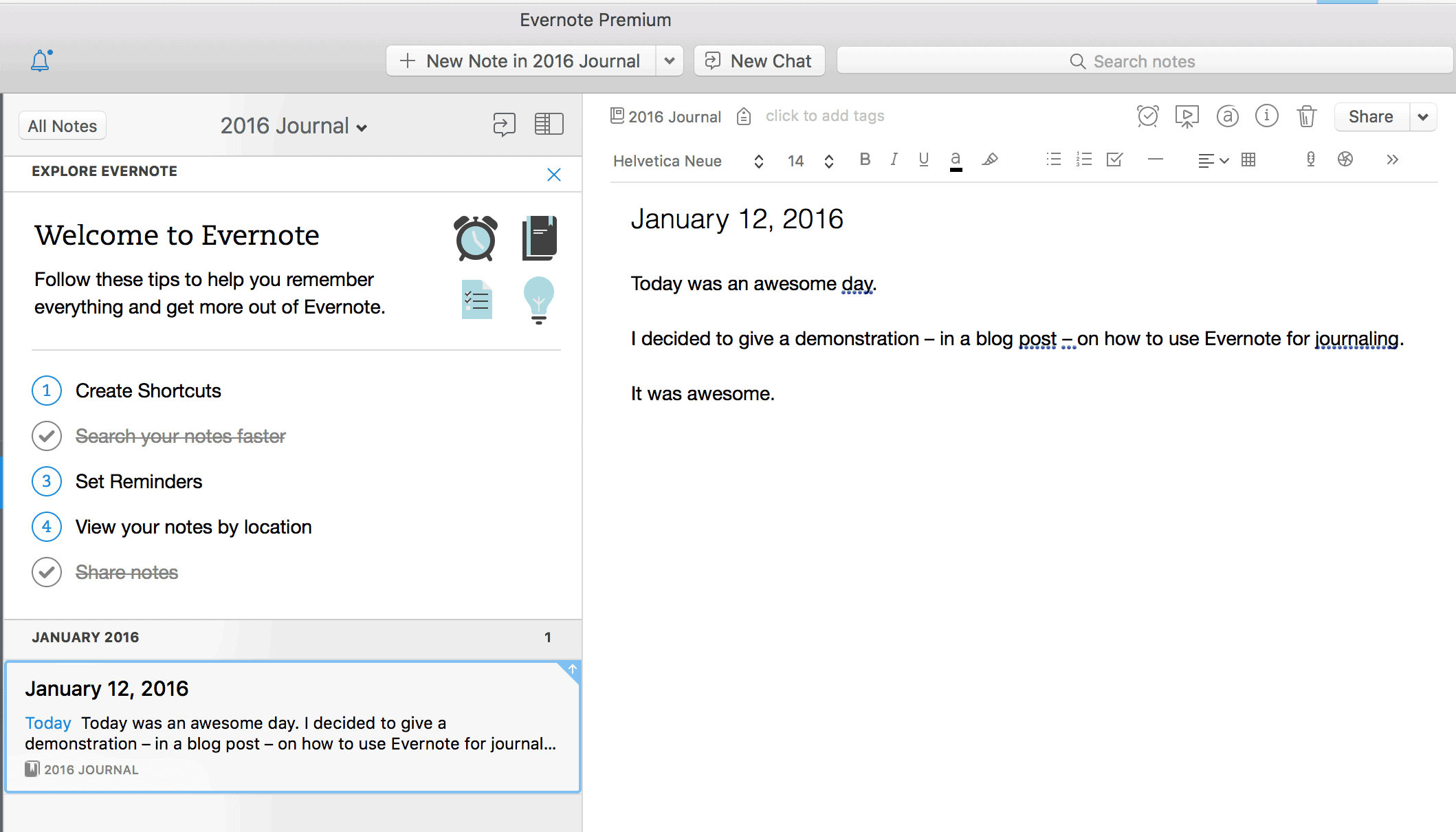Close the Explore Evernote panel

coord(554,175)
